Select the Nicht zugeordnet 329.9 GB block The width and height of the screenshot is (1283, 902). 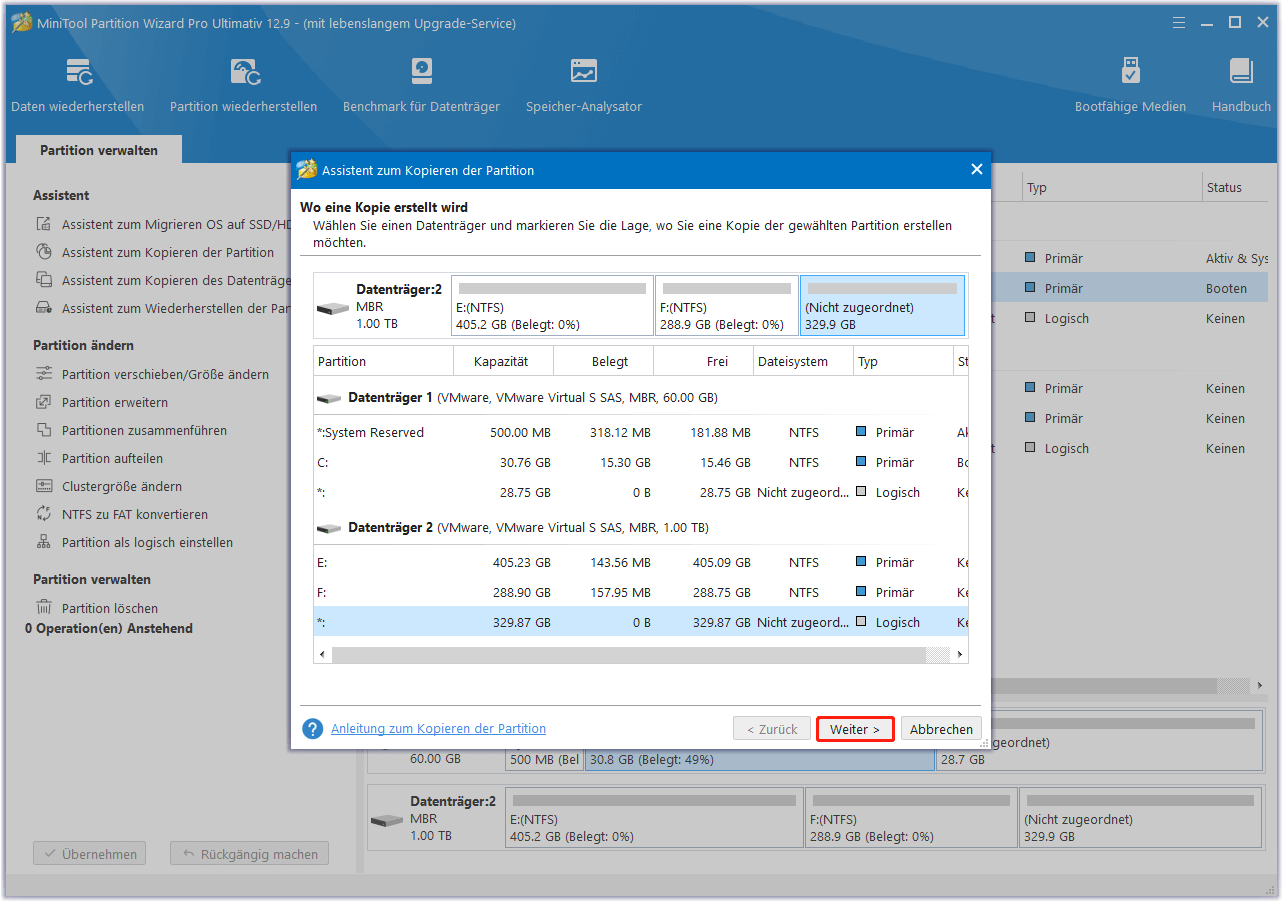[882, 306]
